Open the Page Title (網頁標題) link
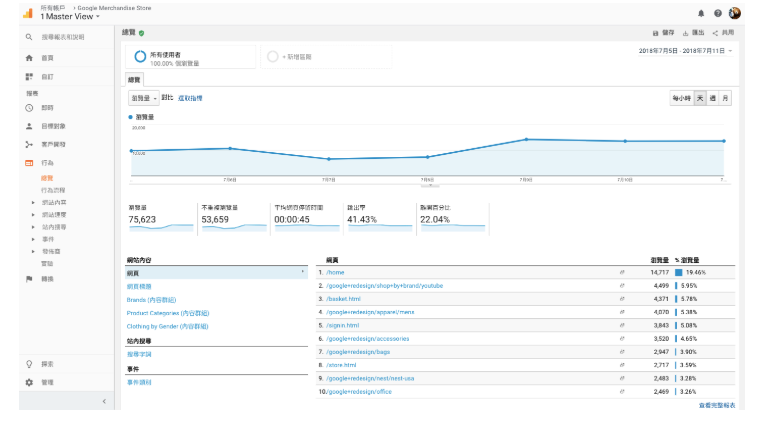Screen dimensions: 761x424 pyautogui.click(x=139, y=287)
